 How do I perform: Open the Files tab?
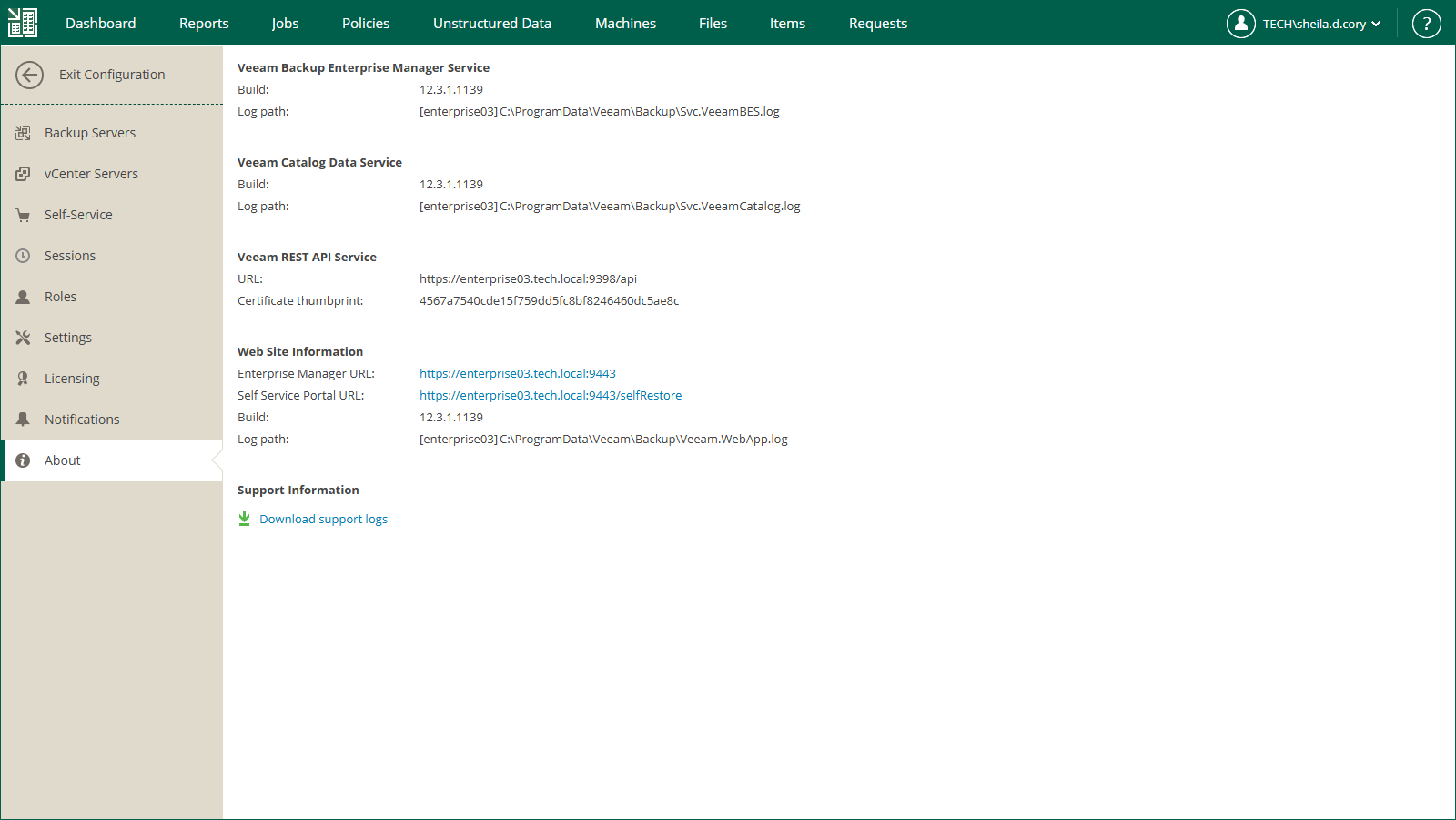713,24
